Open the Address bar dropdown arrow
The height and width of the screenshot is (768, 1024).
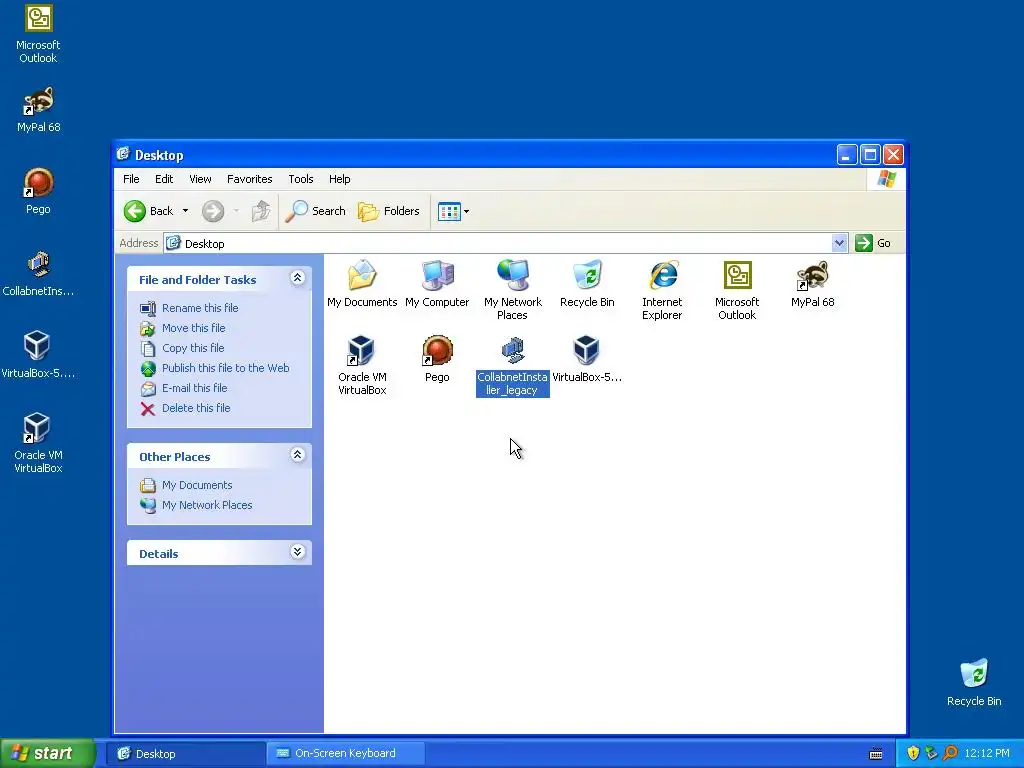point(839,243)
